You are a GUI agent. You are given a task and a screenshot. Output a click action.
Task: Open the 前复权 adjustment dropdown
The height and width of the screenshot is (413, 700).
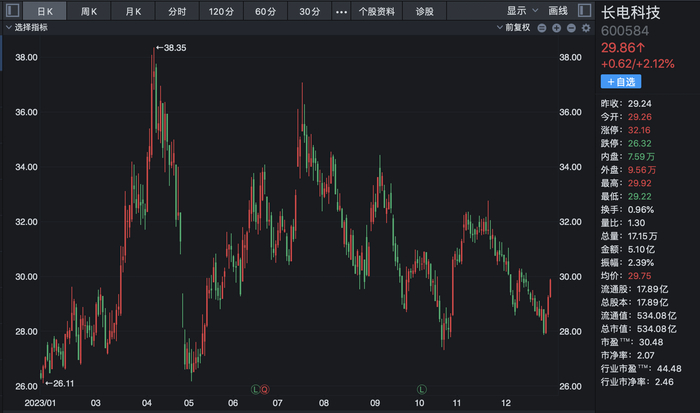[514, 29]
